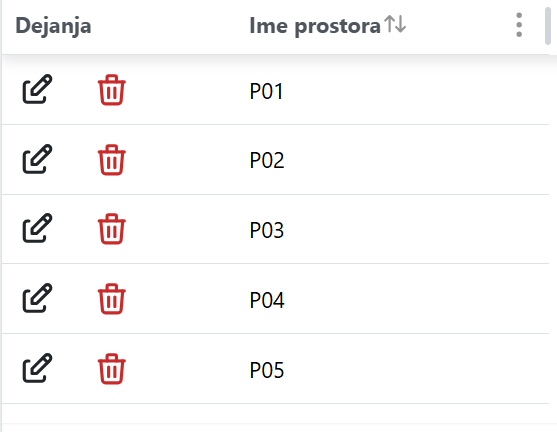Click the Ime prostora column header

pos(315,26)
